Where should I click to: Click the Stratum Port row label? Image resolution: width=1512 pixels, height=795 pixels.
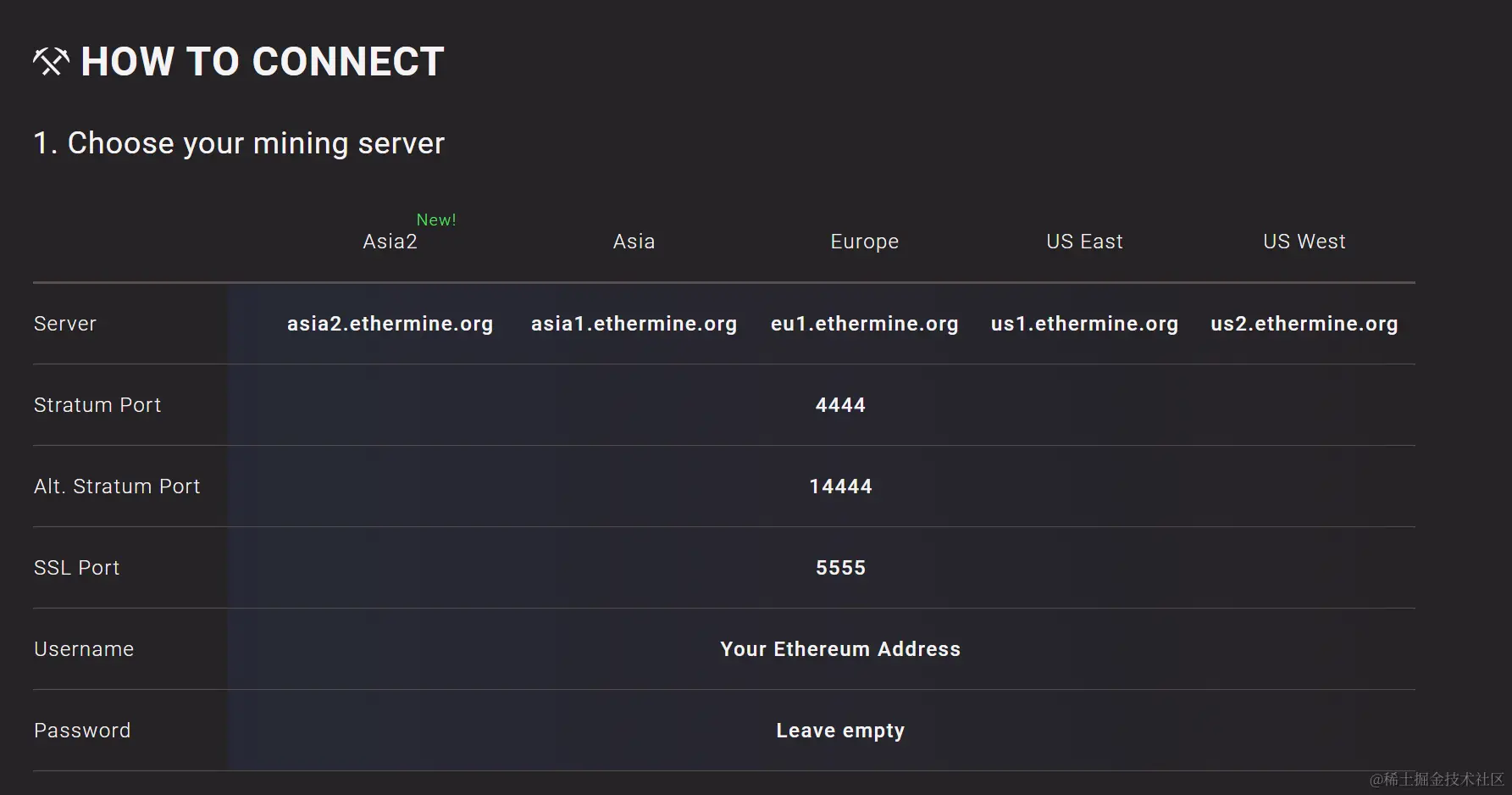tap(97, 405)
